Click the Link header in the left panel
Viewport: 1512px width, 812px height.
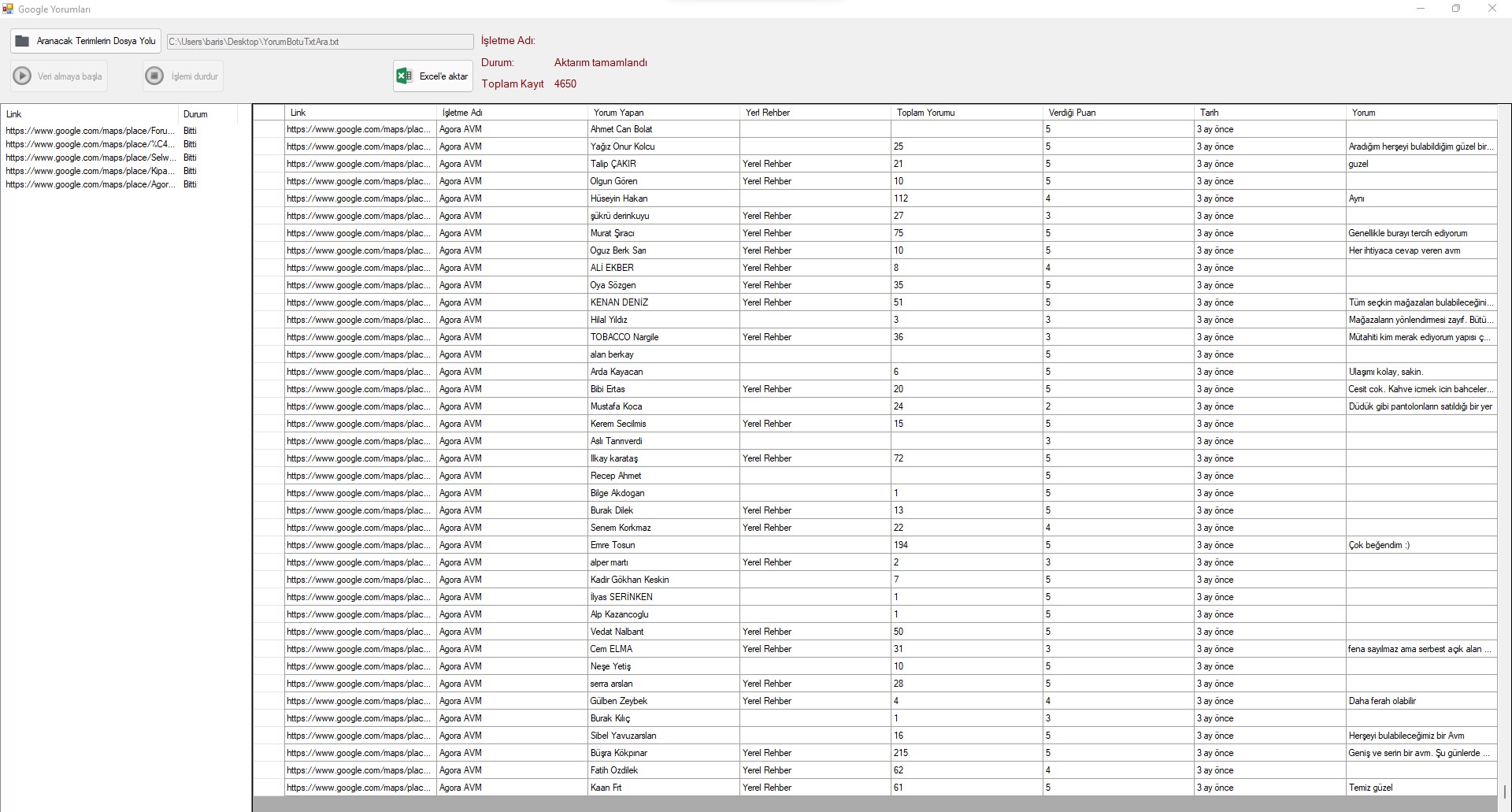click(x=90, y=114)
